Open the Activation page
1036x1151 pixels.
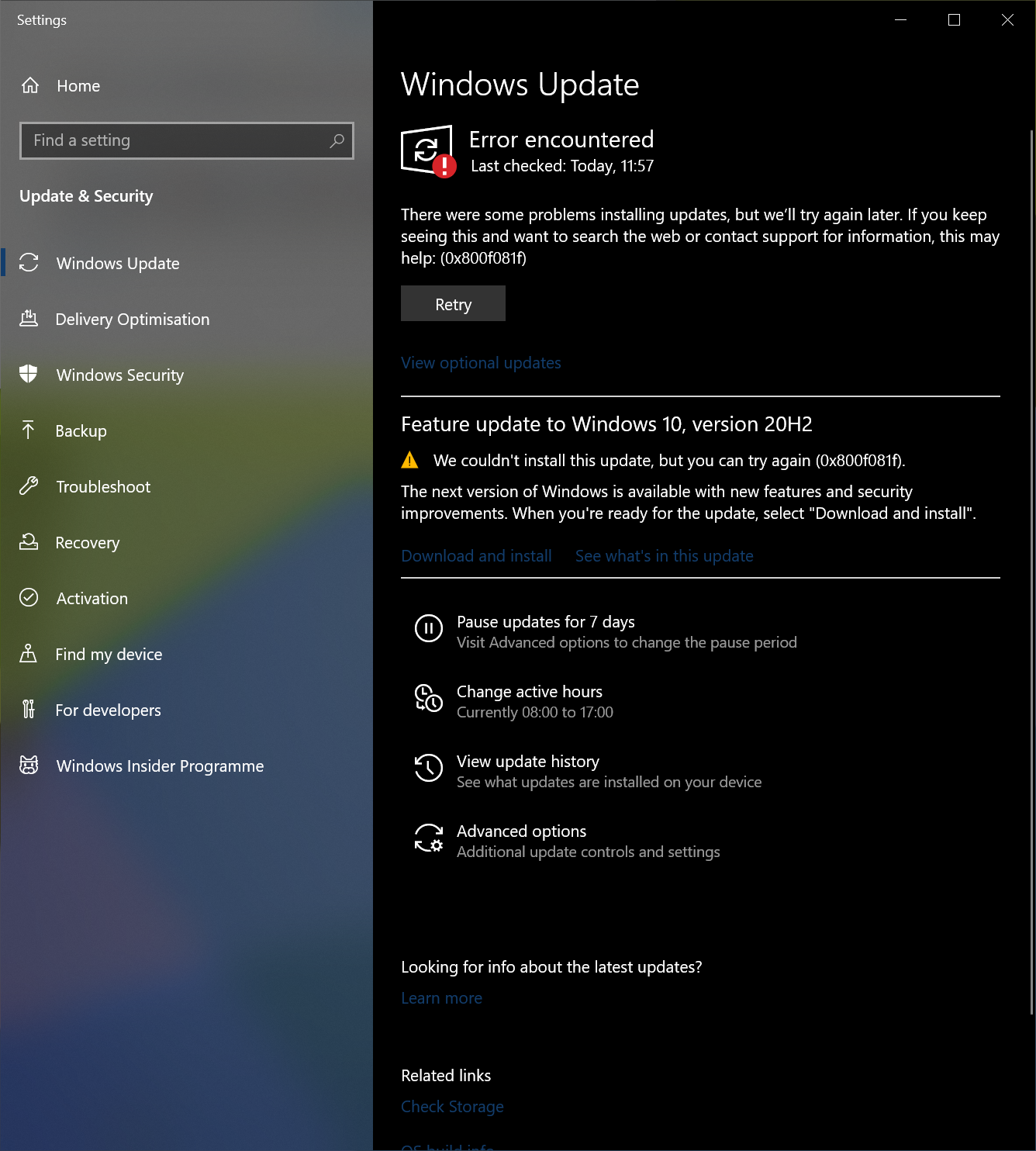[x=186, y=598]
